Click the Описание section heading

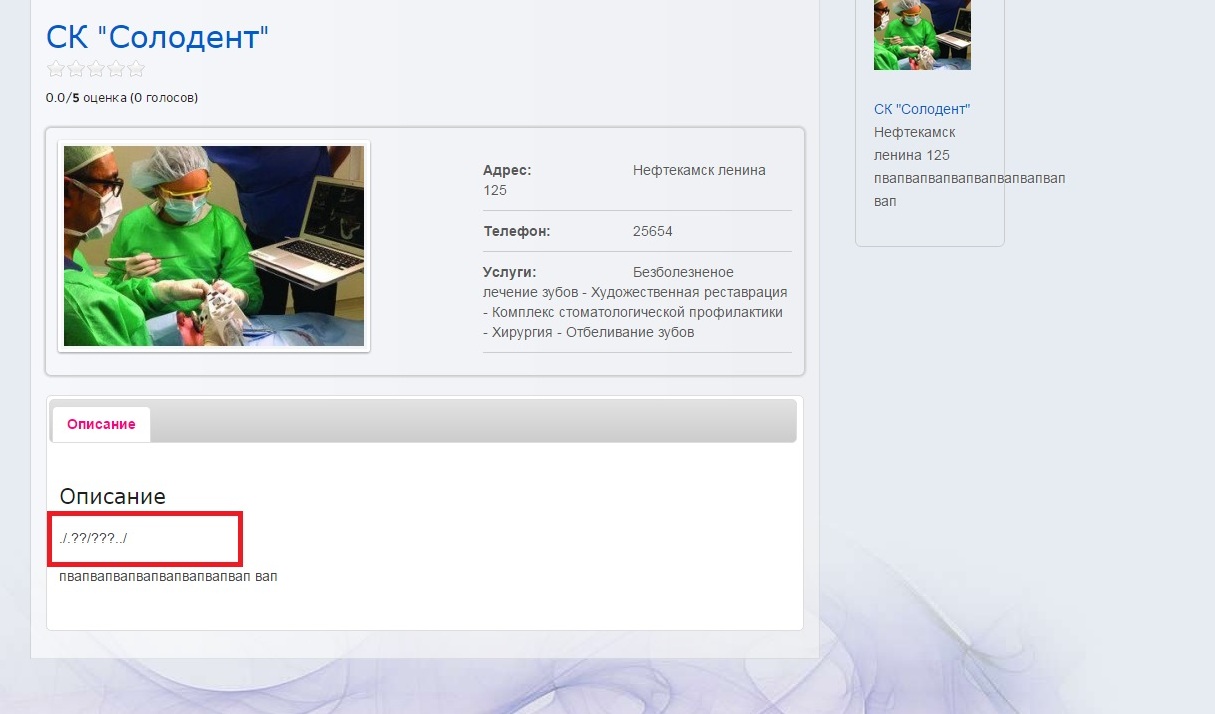(112, 496)
